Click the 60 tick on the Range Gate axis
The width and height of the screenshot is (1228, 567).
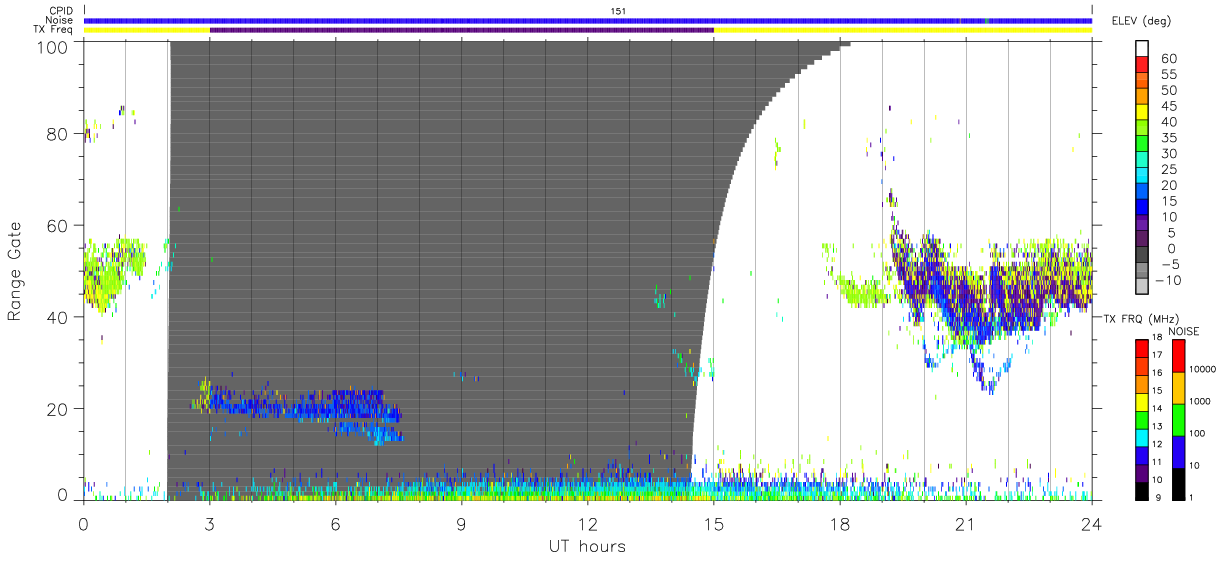pyautogui.click(x=57, y=225)
